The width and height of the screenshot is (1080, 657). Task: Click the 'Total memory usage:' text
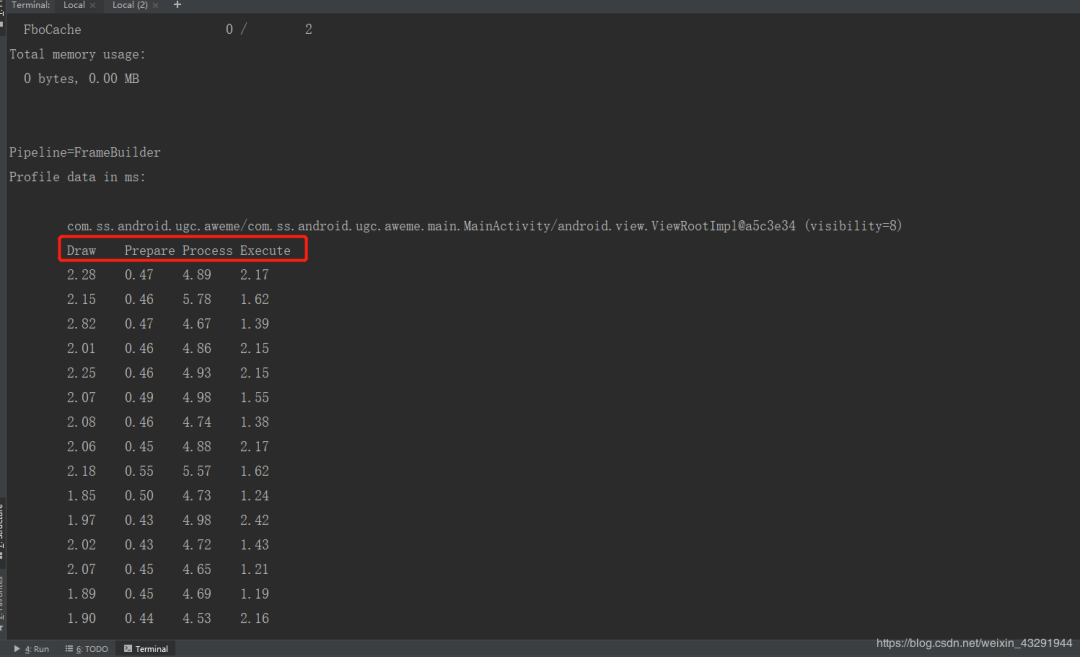(x=77, y=54)
